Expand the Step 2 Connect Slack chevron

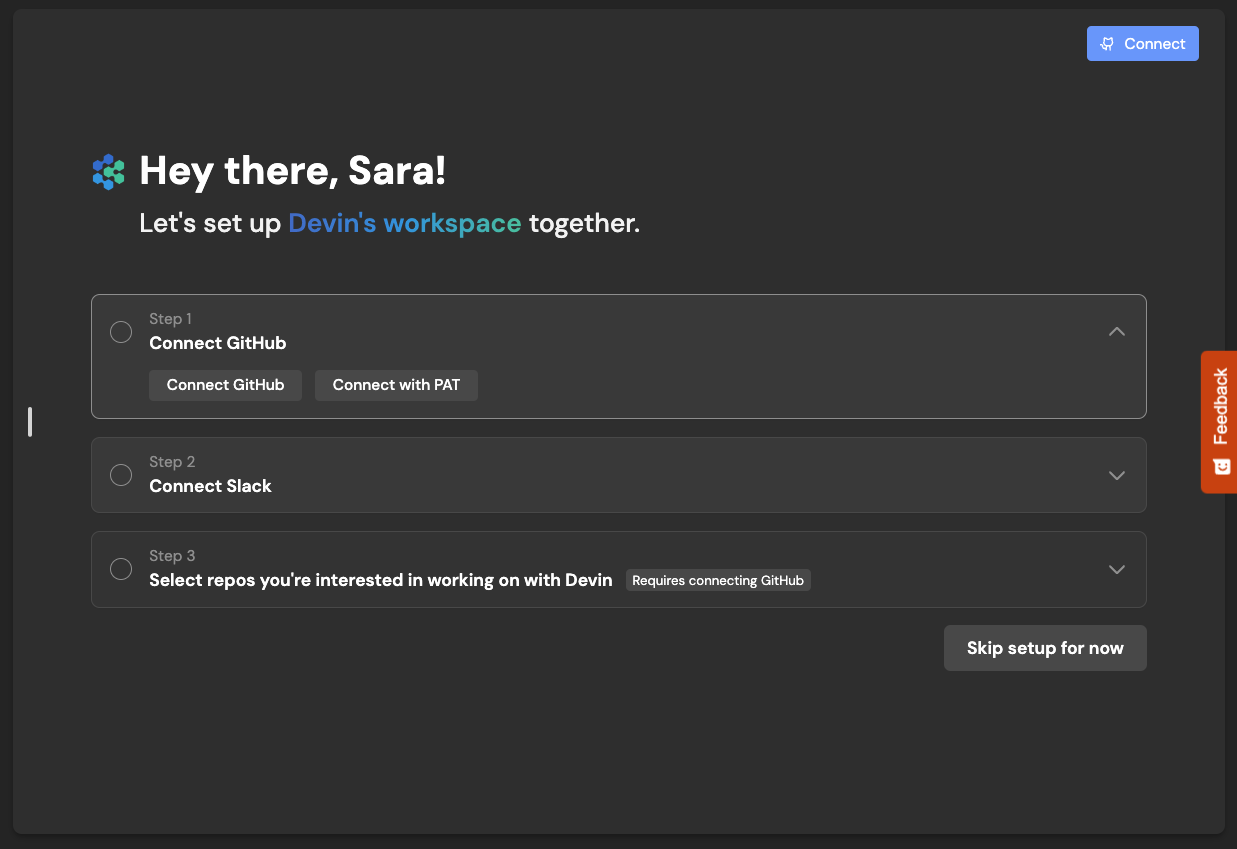click(1117, 475)
